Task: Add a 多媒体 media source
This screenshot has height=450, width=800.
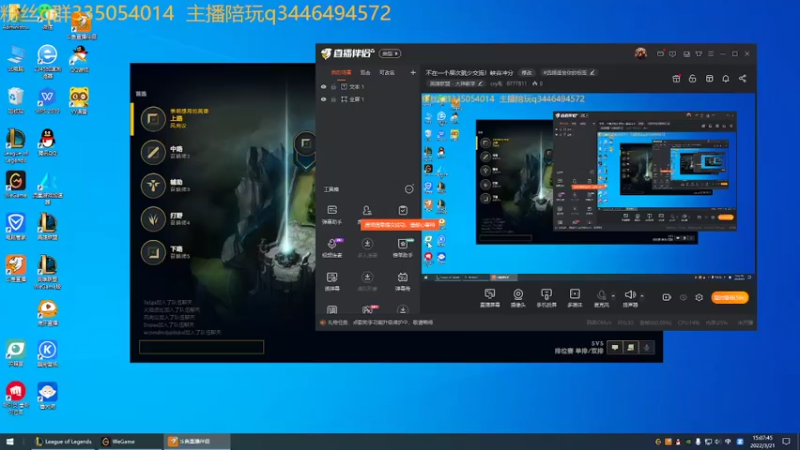Action: [x=574, y=297]
